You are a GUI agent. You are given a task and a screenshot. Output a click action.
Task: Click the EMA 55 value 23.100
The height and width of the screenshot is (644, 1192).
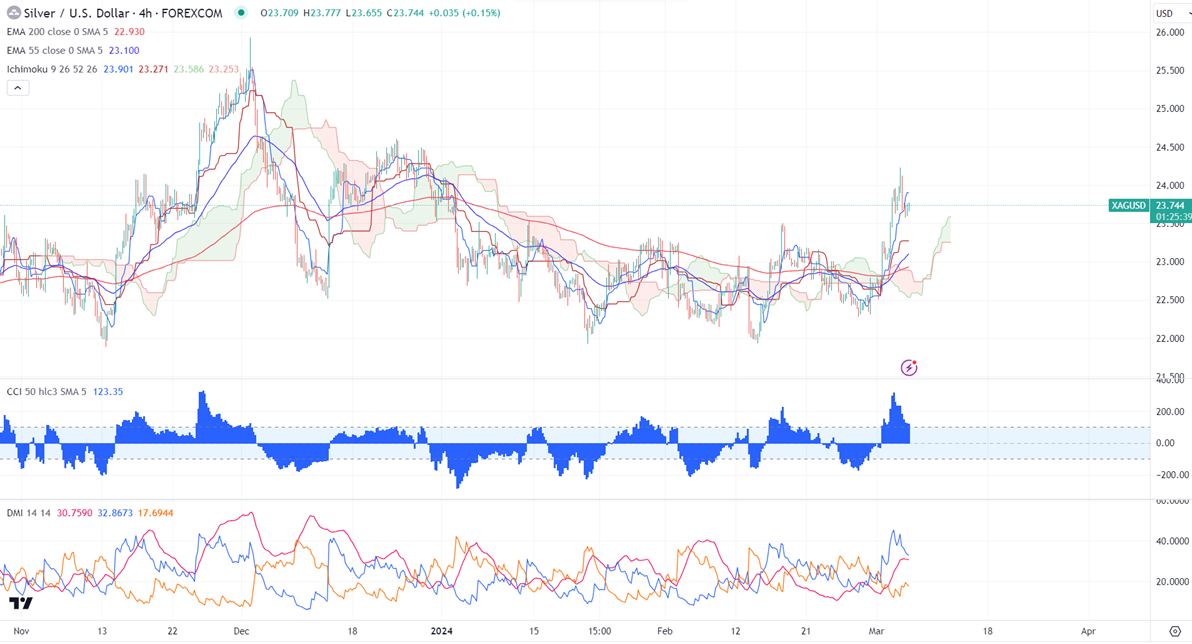point(124,50)
